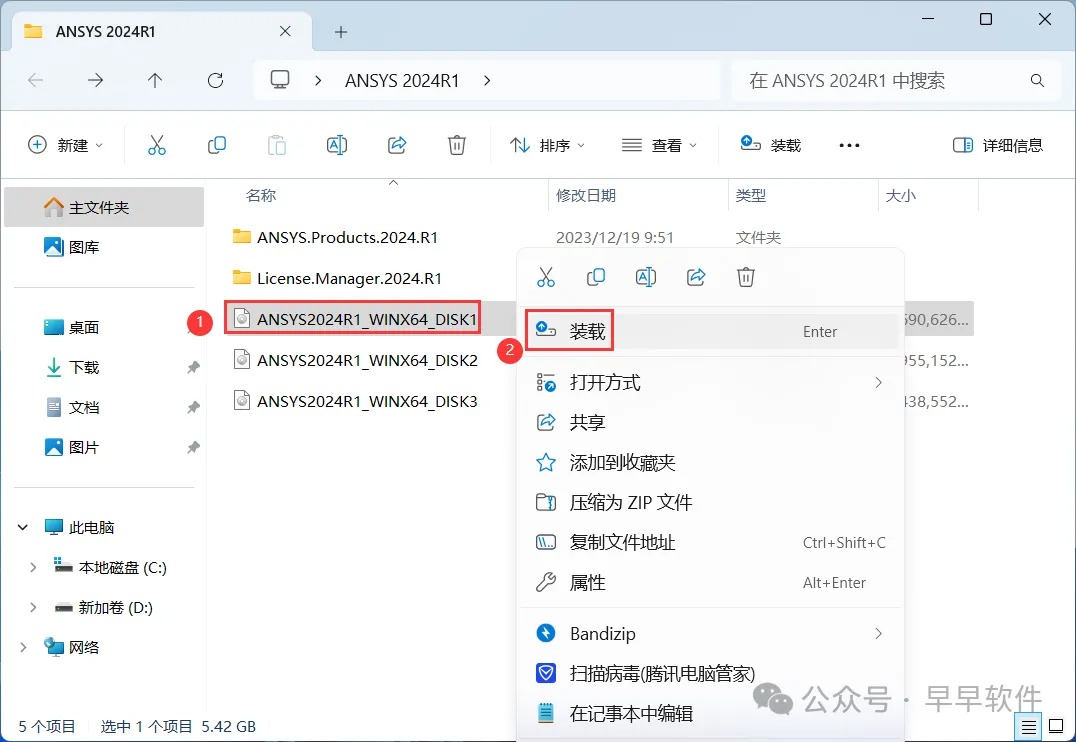Select the License.Manager.2024.R1 folder
This screenshot has width=1076, height=742.
[x=349, y=278]
